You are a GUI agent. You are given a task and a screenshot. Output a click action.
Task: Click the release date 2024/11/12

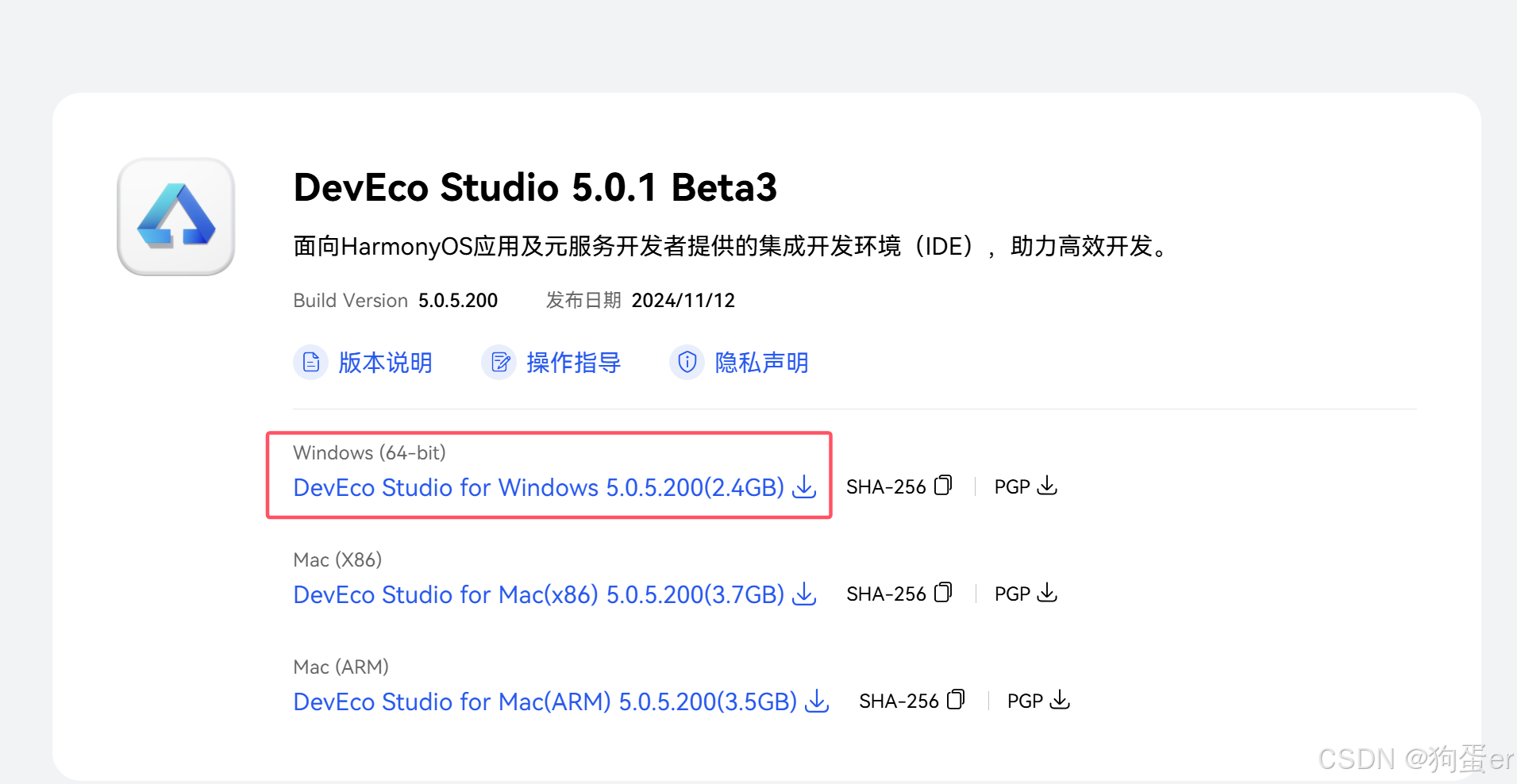coord(683,301)
